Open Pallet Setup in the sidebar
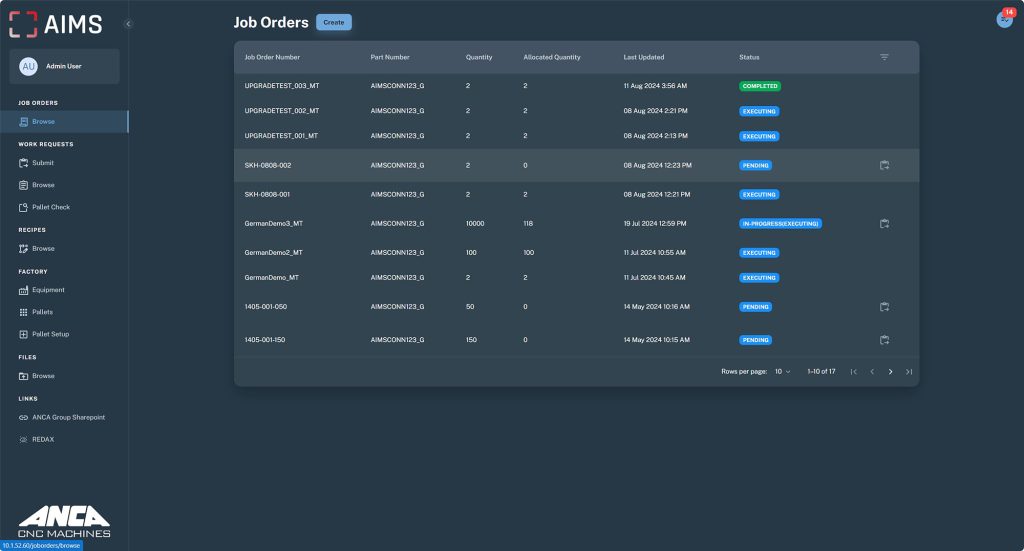 [50, 334]
